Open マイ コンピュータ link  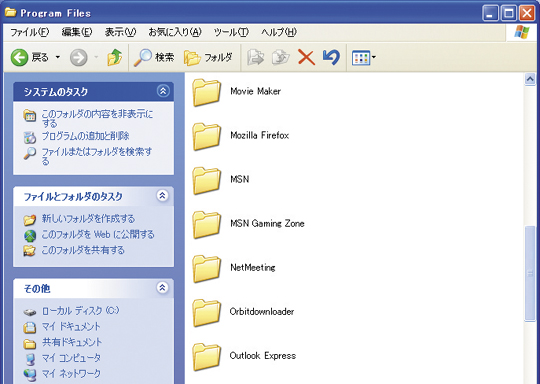click(71, 358)
